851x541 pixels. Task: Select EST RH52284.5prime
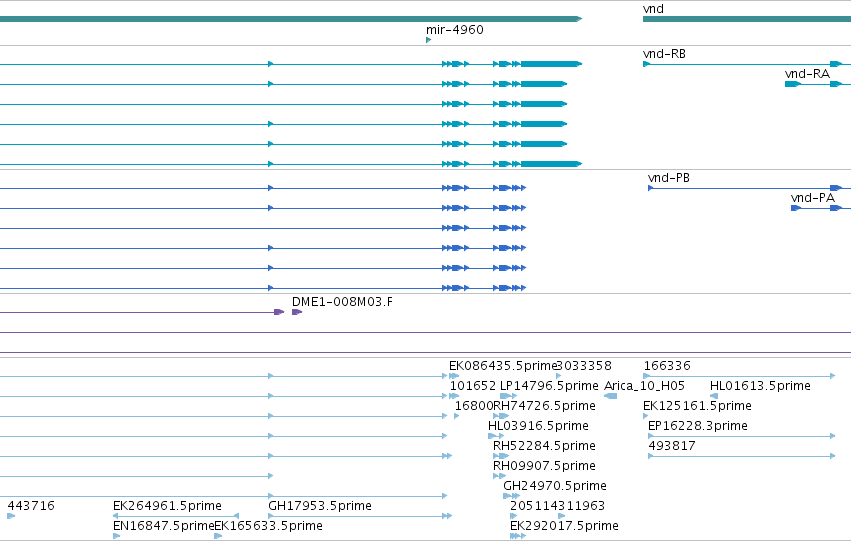pyautogui.click(x=544, y=446)
